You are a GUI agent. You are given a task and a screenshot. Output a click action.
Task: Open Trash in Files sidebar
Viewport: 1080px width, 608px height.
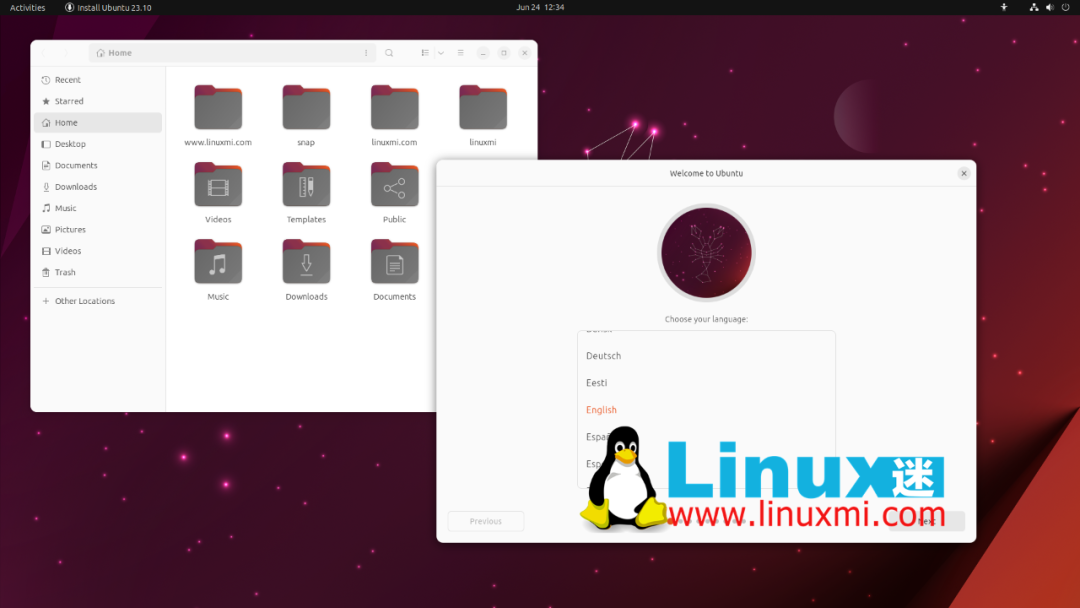tap(98, 272)
